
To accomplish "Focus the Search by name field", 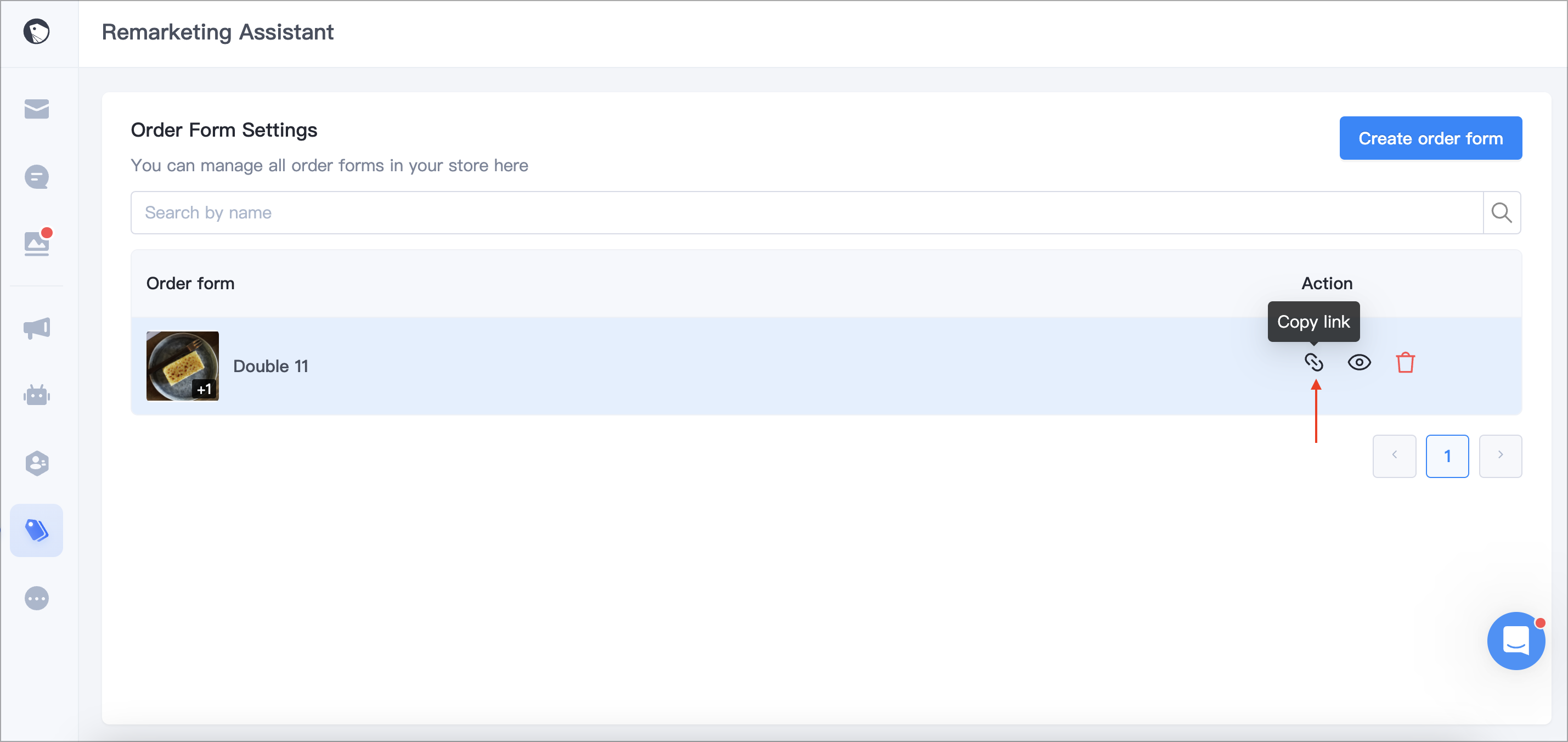I will pyautogui.click(x=806, y=212).
